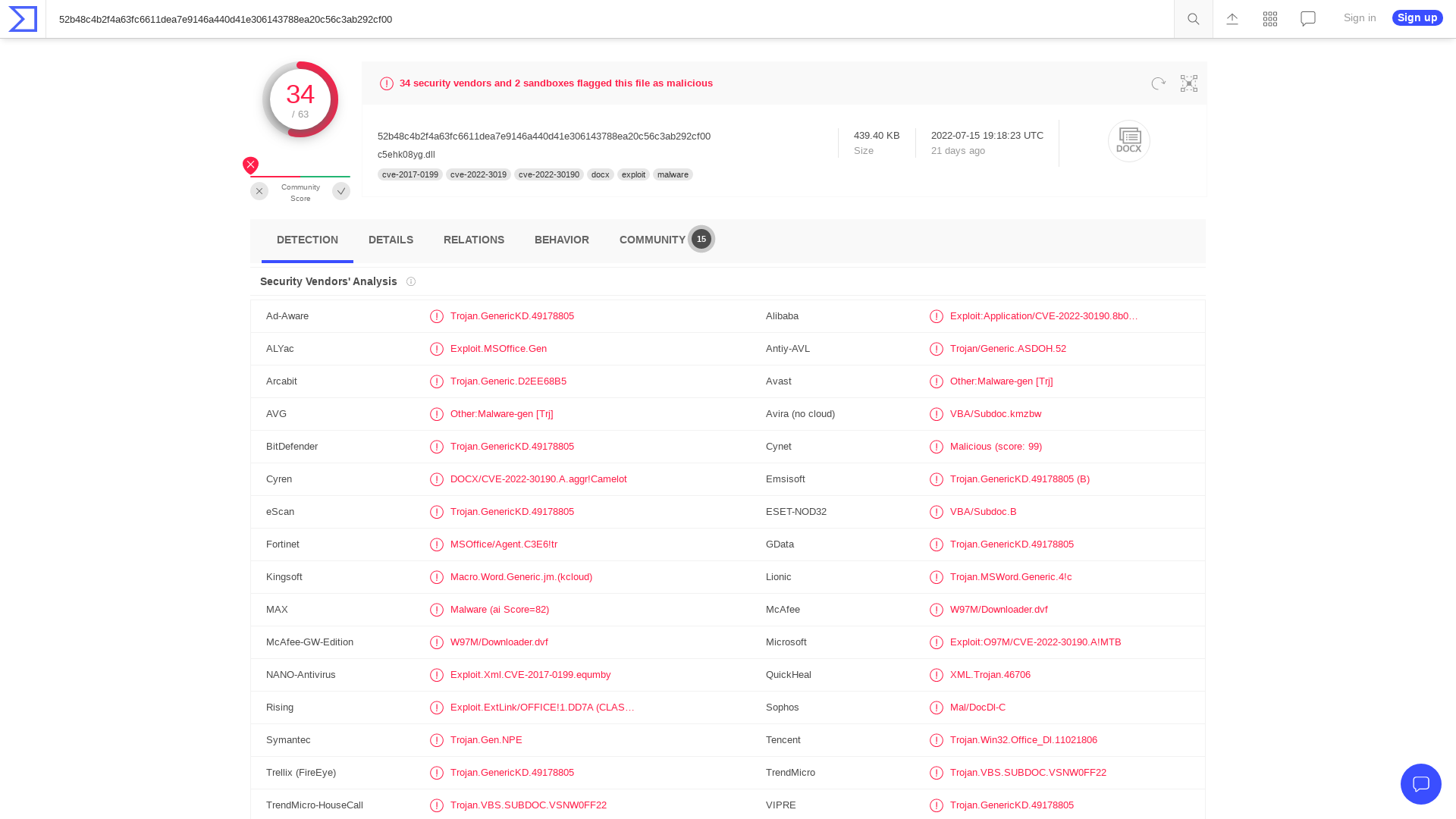Click the Sign up button

pyautogui.click(x=1417, y=17)
